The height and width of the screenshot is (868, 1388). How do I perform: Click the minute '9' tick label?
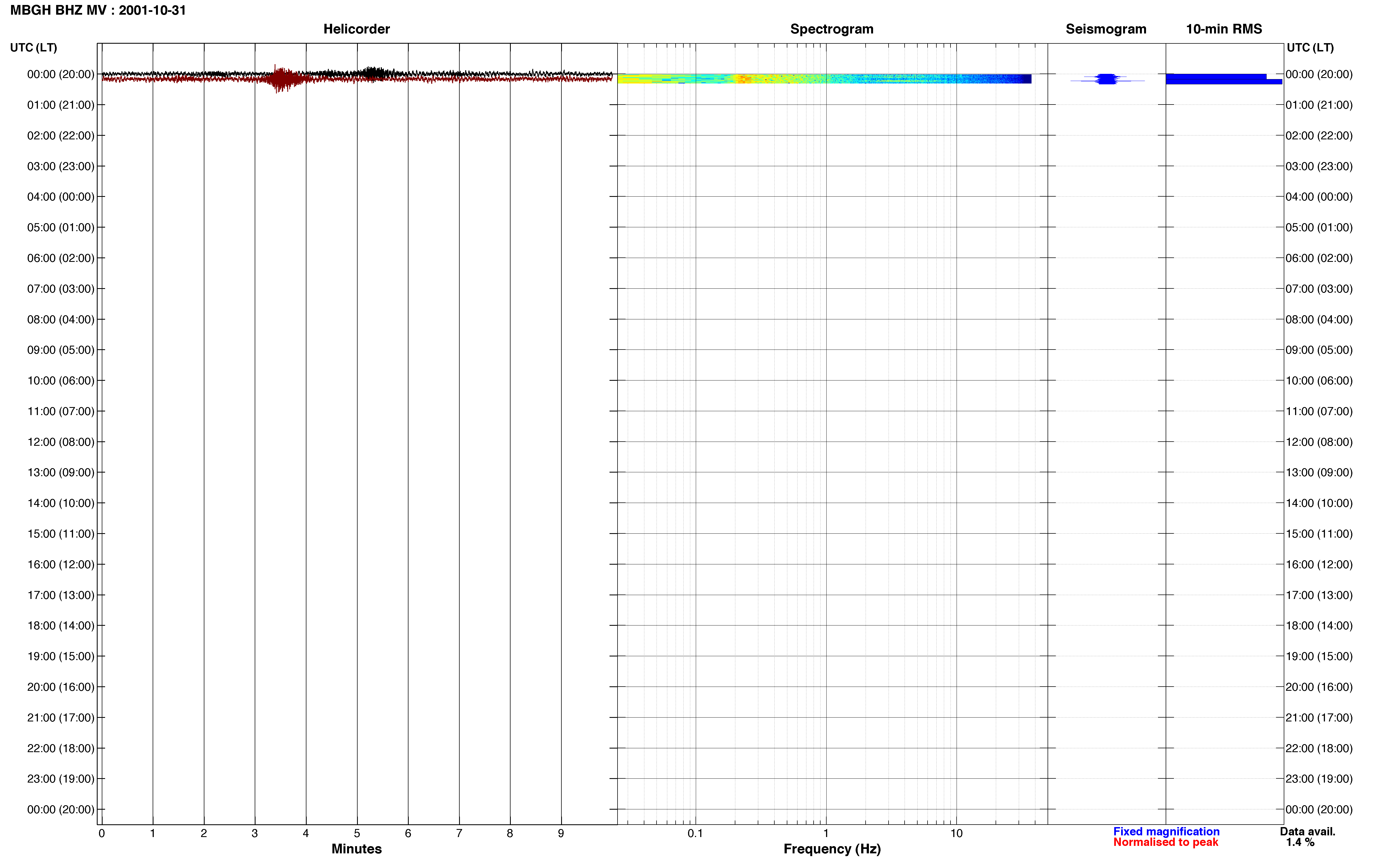tap(561, 833)
